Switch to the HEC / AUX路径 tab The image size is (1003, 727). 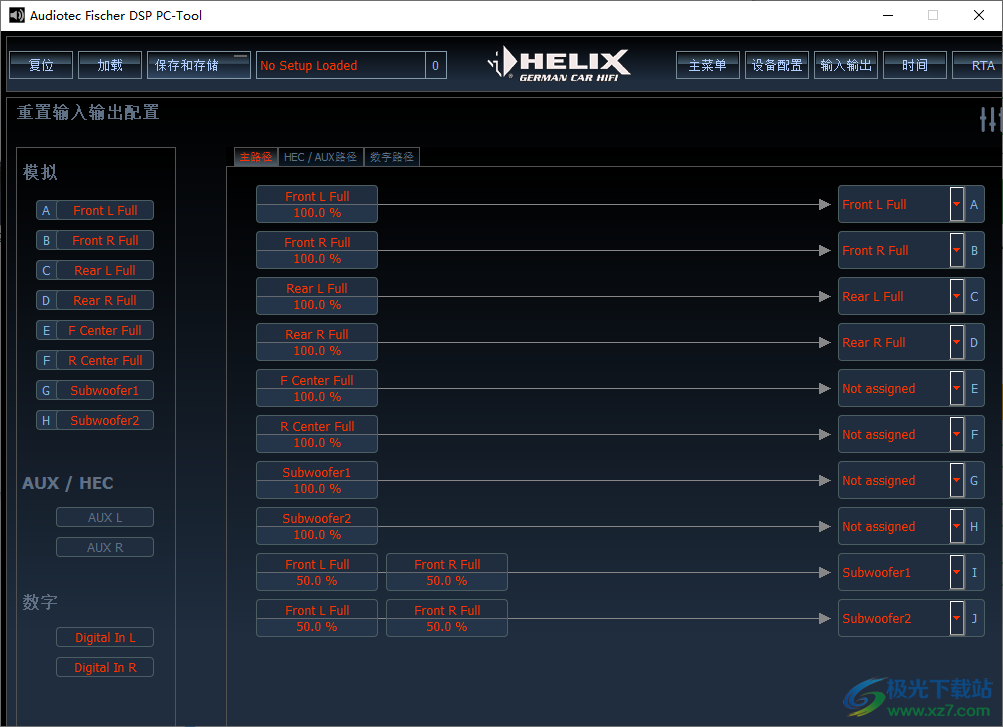(320, 157)
